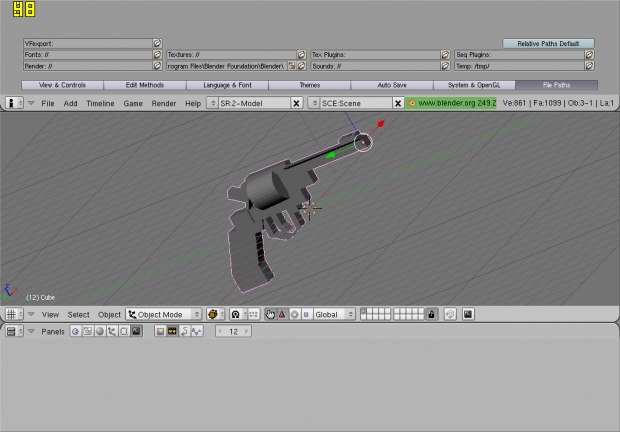
Task: Click the current frame number 12 field
Action: tap(233, 331)
